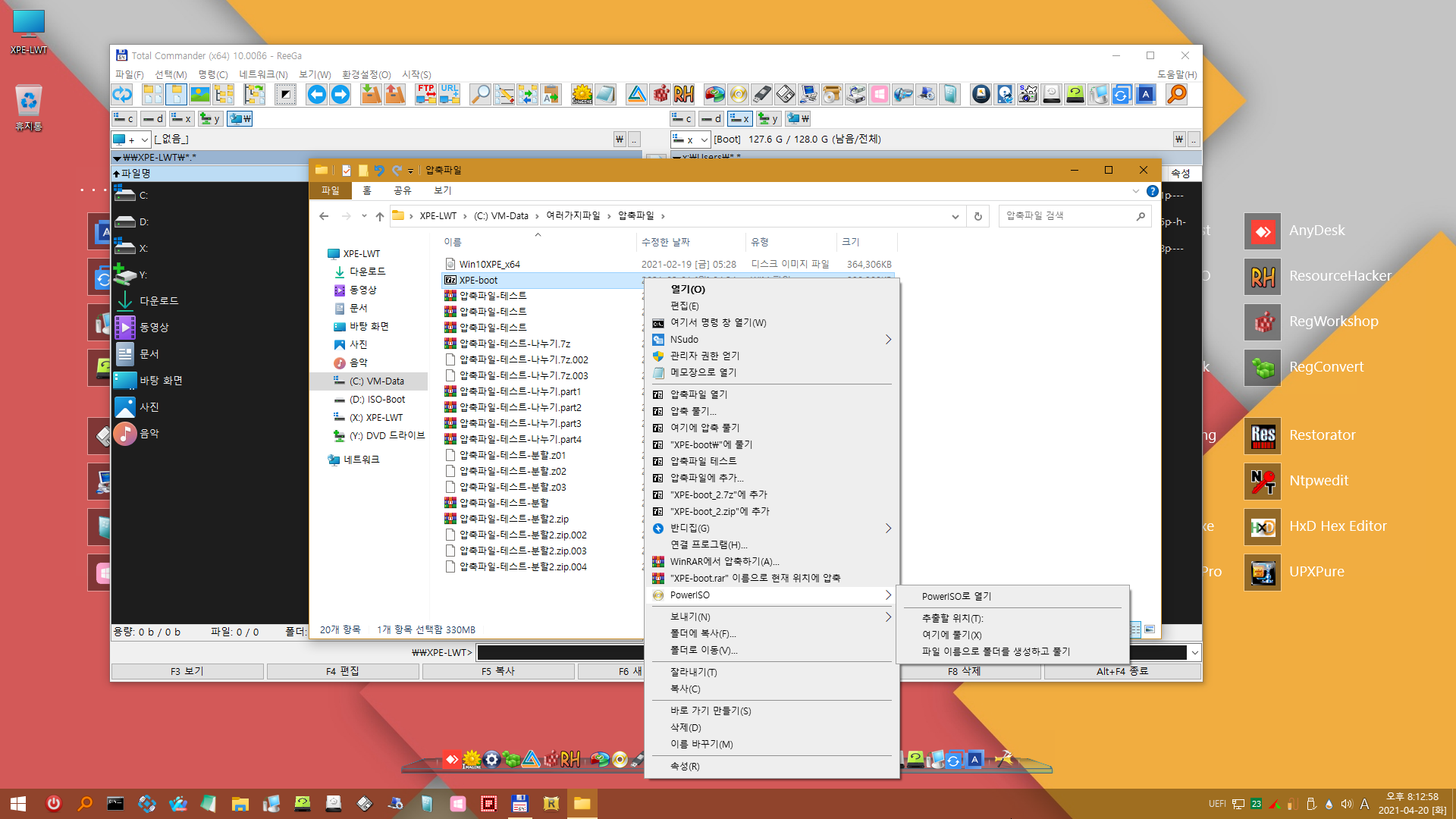Open the URL new FTP connection tool
The image size is (1456, 819).
(x=450, y=94)
